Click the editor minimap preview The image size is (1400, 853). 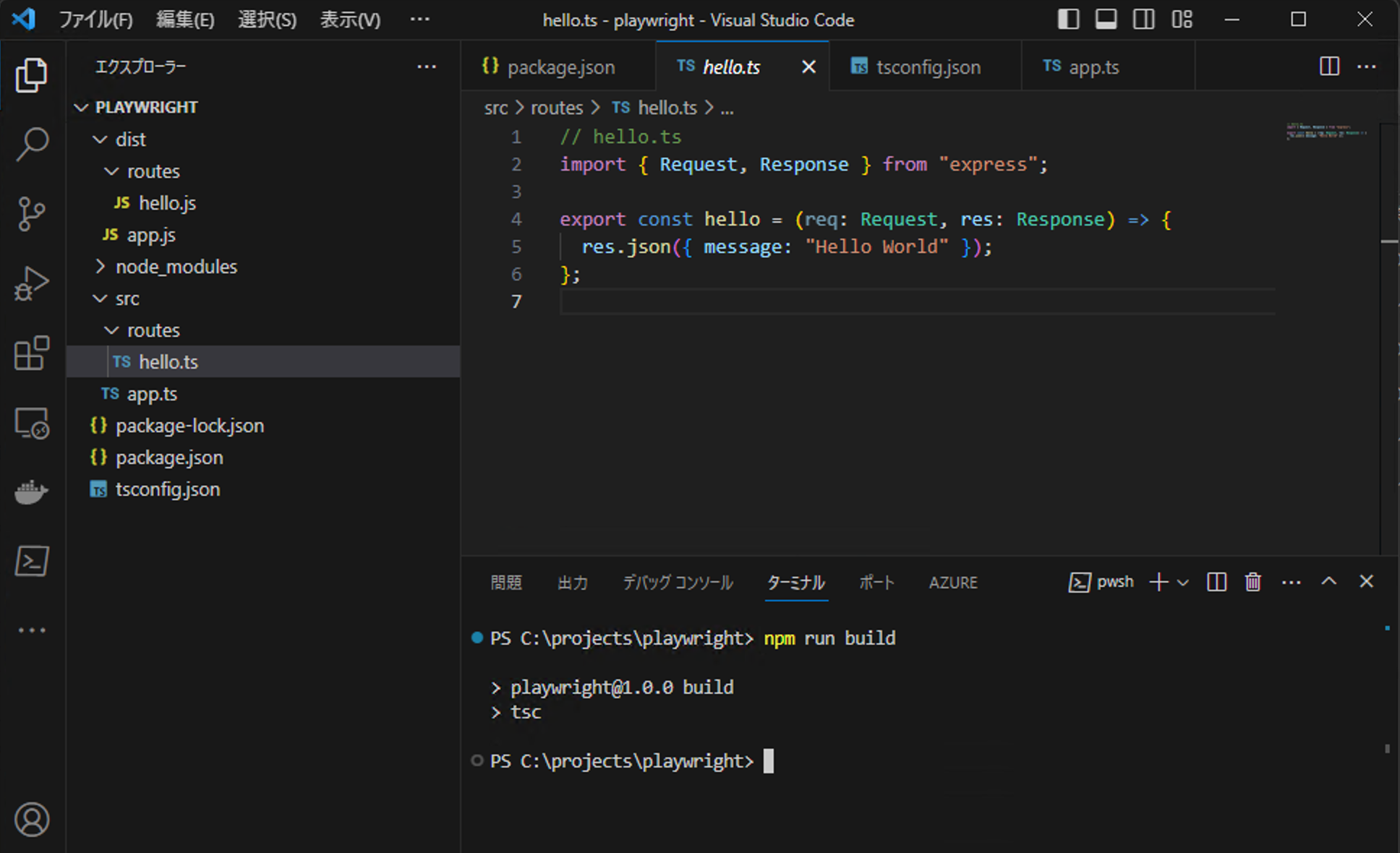coord(1326,132)
